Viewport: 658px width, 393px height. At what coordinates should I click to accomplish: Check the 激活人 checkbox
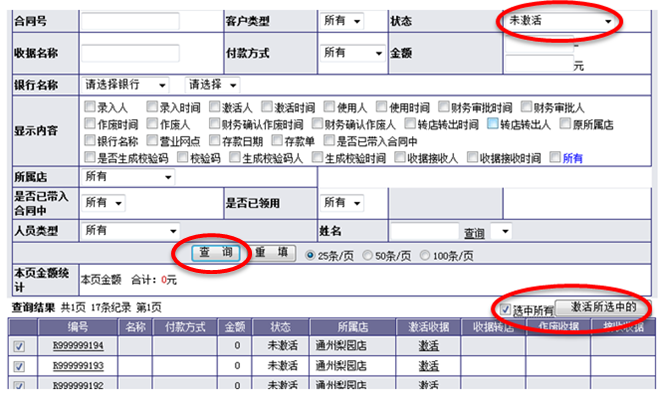point(214,107)
